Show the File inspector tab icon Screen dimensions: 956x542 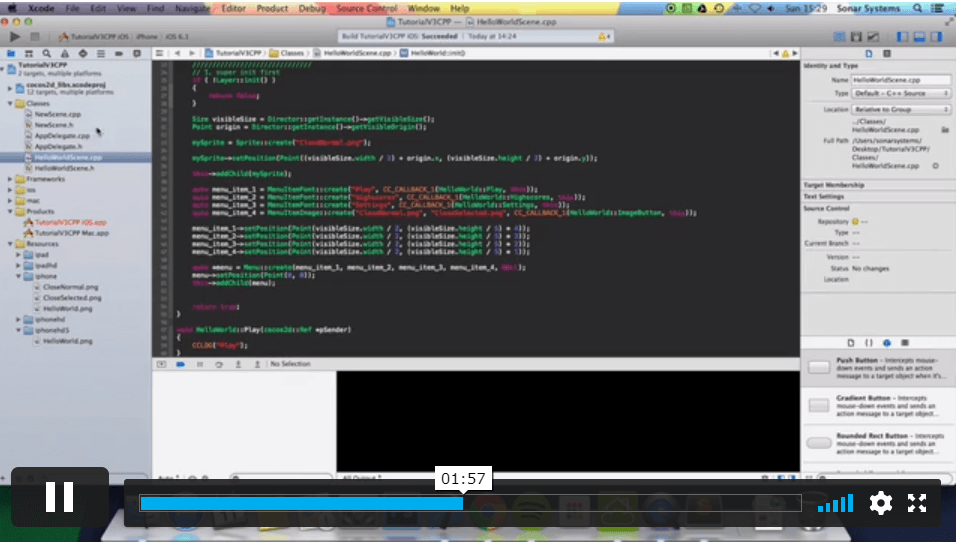(x=869, y=54)
